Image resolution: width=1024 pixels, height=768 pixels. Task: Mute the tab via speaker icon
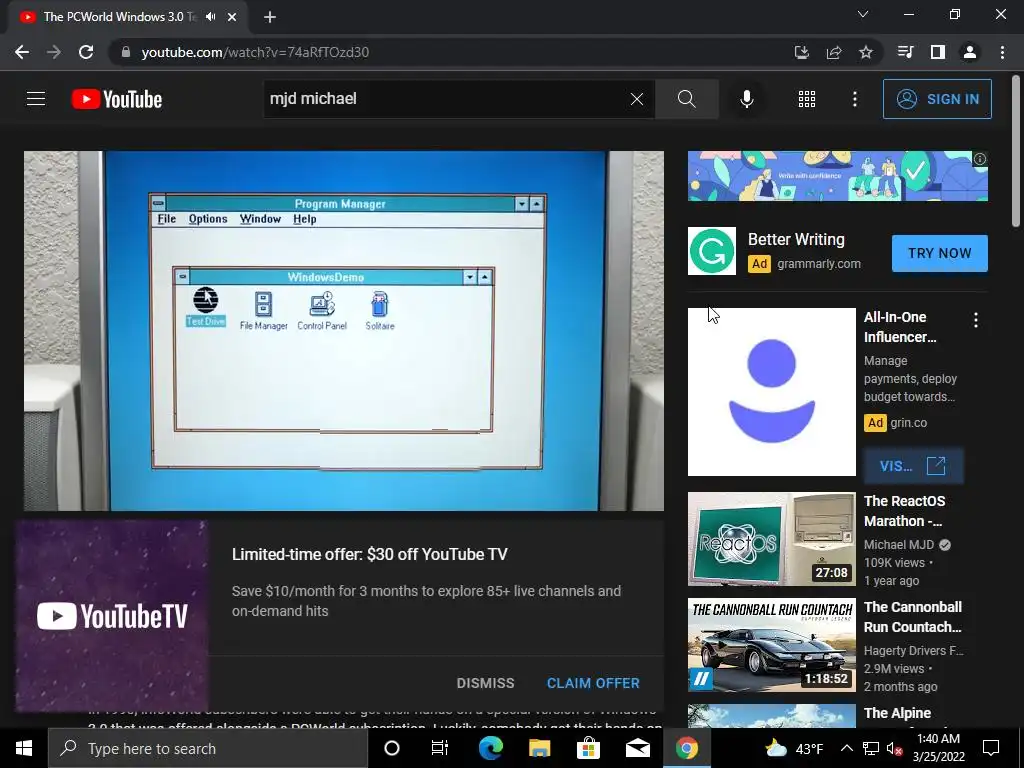point(210,17)
